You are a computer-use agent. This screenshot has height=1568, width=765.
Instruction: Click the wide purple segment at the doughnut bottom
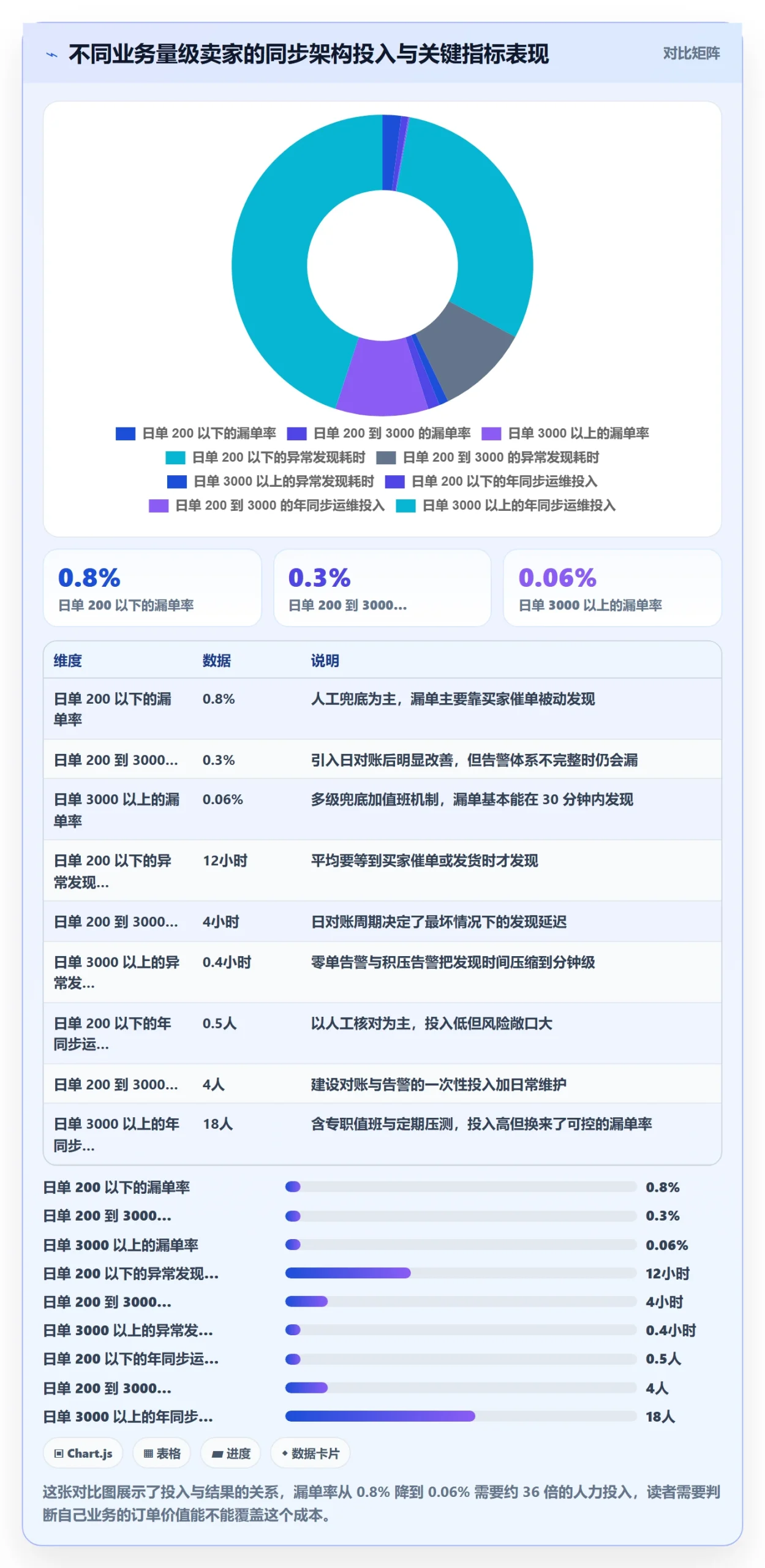pos(381,379)
